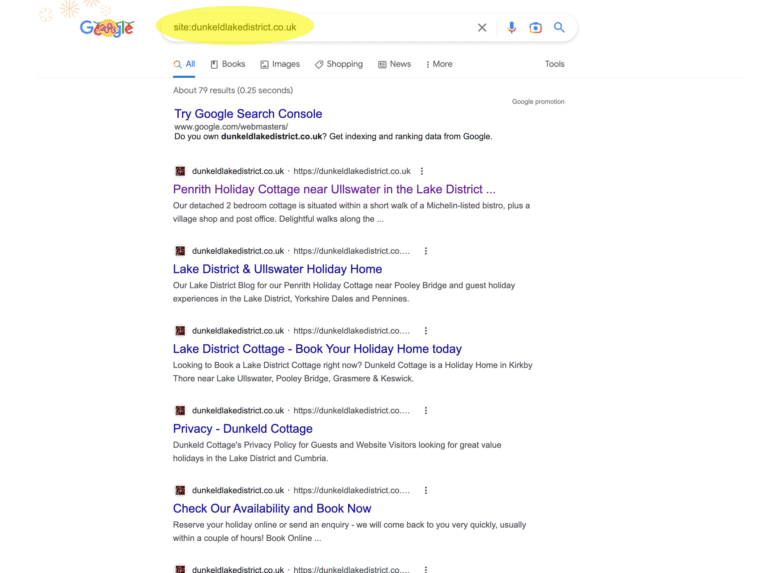Image resolution: width=768 pixels, height=573 pixels.
Task: Click the blue magnifier search button
Action: (559, 28)
